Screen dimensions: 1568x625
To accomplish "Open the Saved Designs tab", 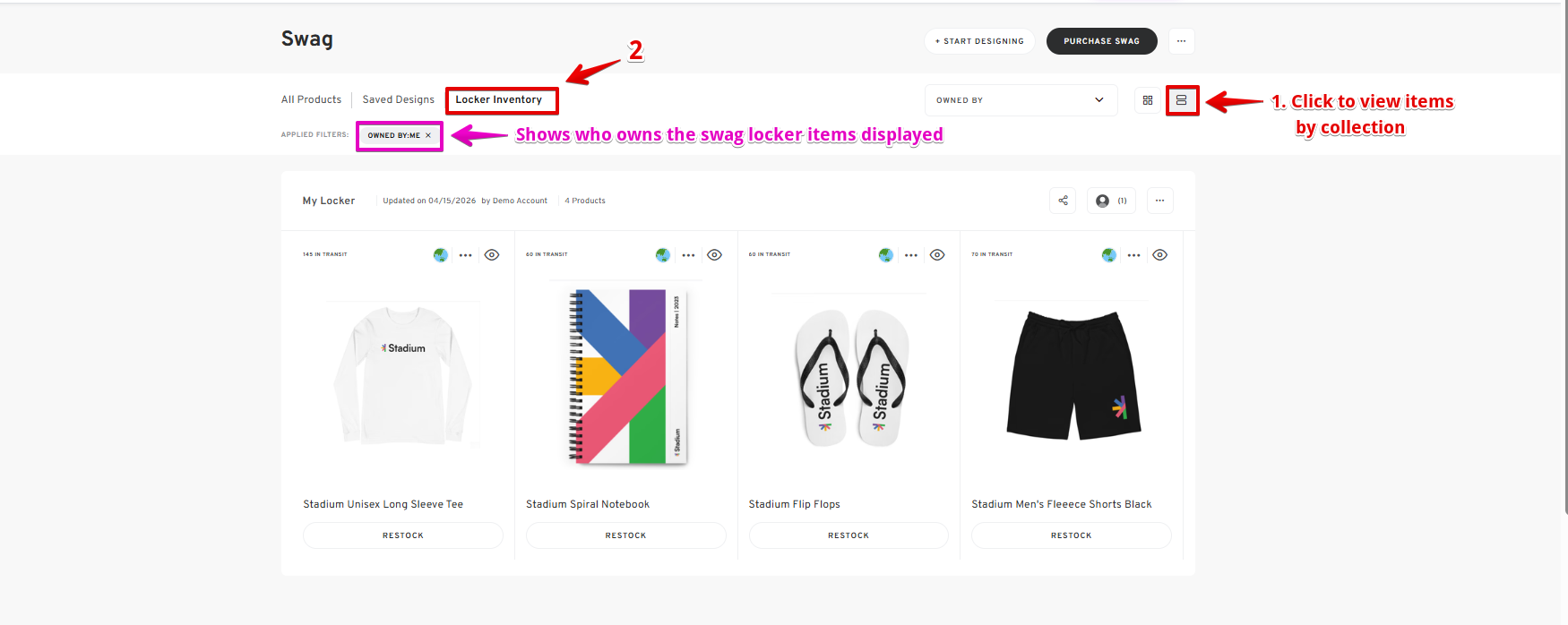I will (x=398, y=99).
